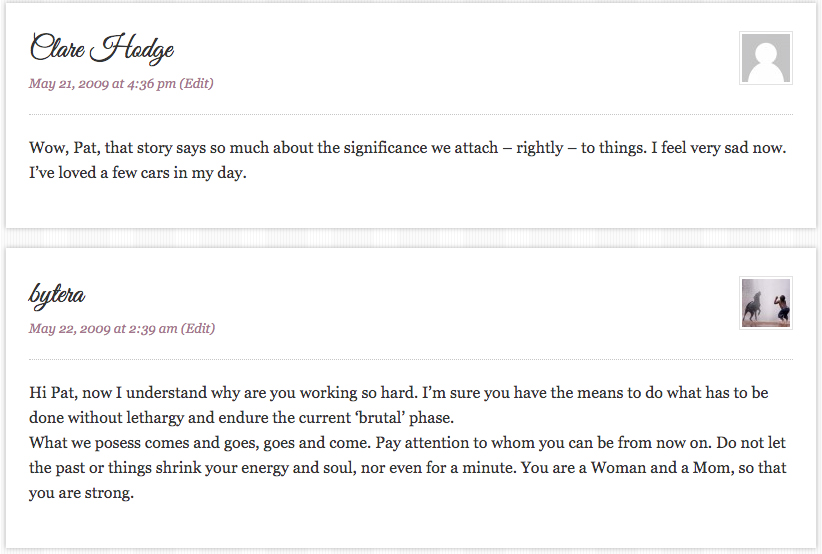Edit Clare Hodge's comment via the Edit link
This screenshot has height=554, width=822.
[x=197, y=83]
